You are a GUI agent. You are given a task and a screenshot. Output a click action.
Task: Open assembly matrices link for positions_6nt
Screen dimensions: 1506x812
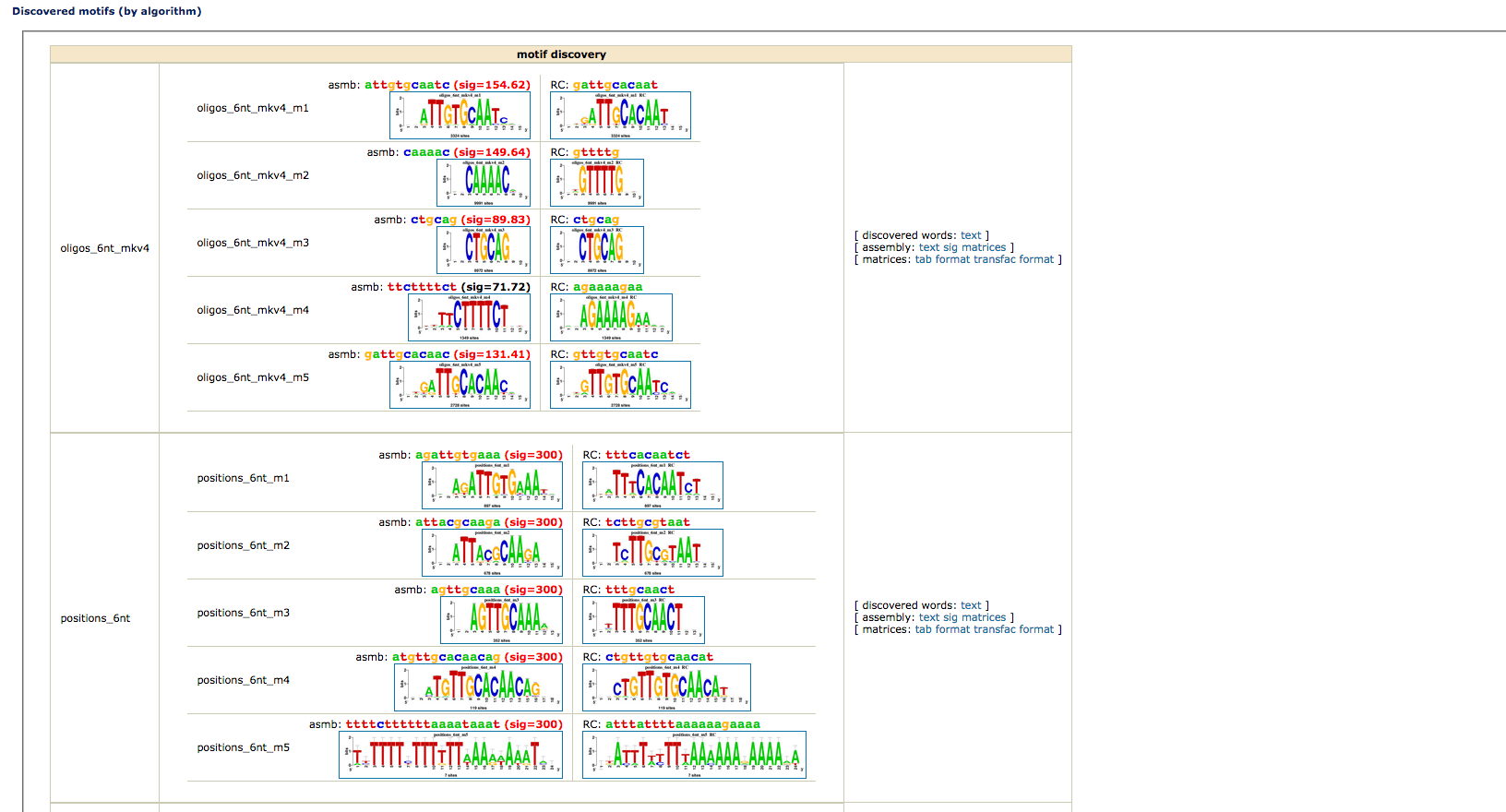coord(984,617)
